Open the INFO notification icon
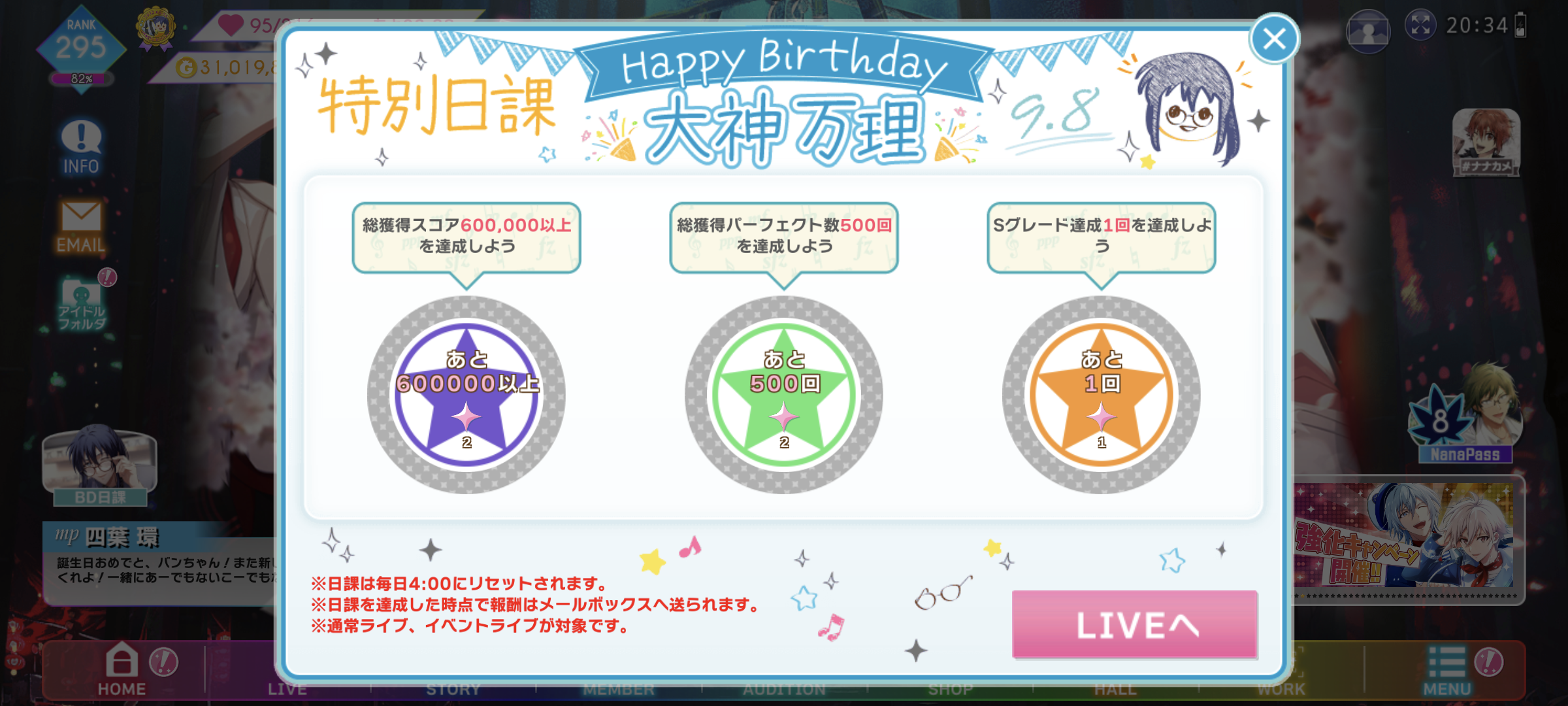This screenshot has height=706, width=1568. pos(81,148)
